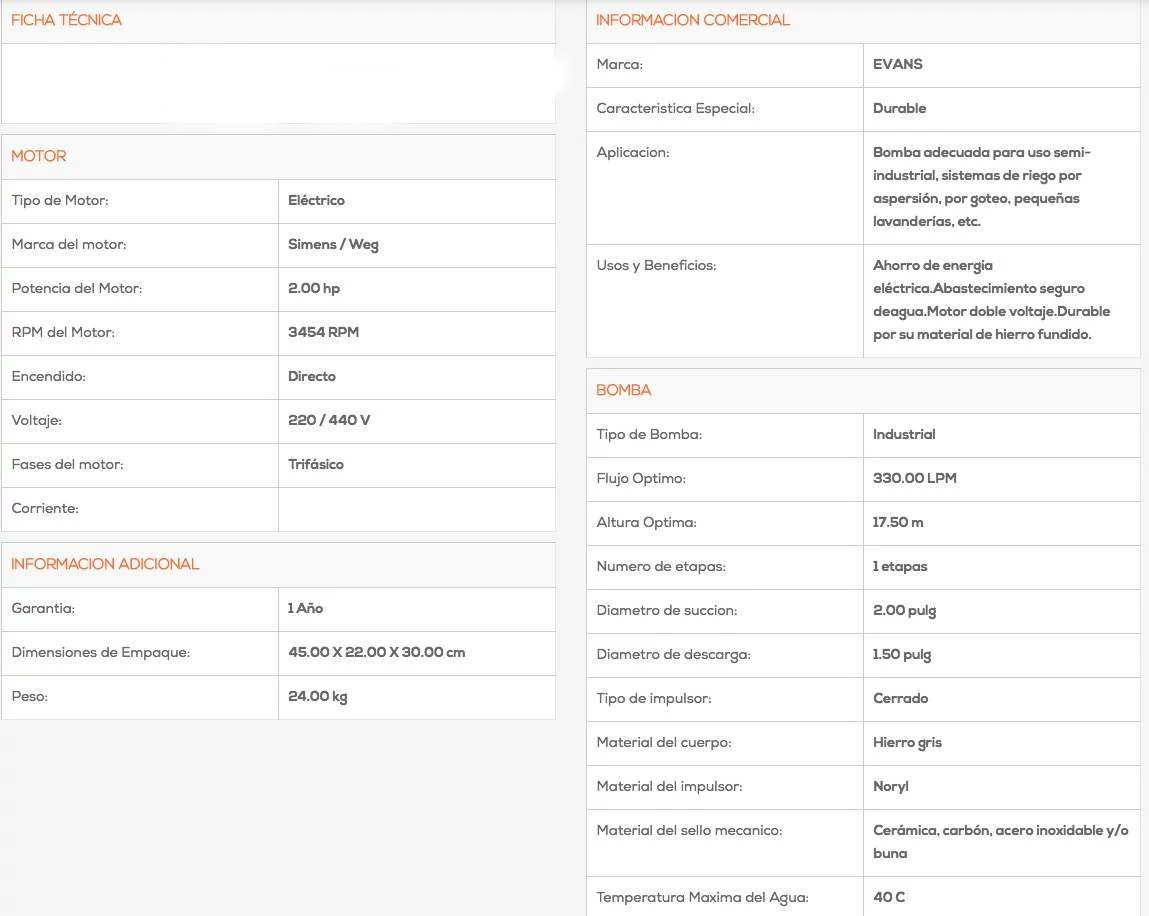Click the package dimensions 45.00 X 22.00 X 30.00 cm
The image size is (1149, 916).
click(x=376, y=652)
